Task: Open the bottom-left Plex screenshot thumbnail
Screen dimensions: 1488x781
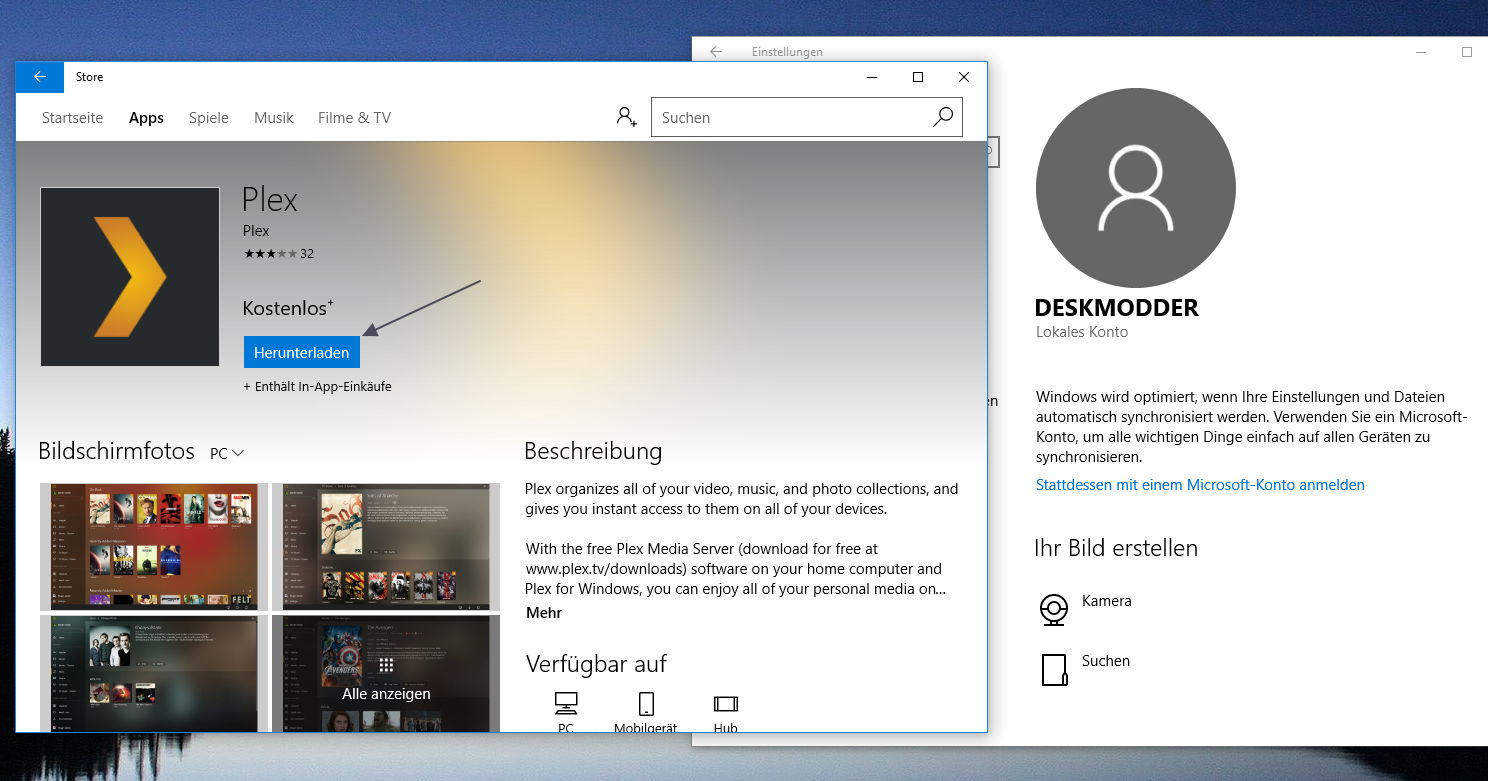Action: click(154, 673)
